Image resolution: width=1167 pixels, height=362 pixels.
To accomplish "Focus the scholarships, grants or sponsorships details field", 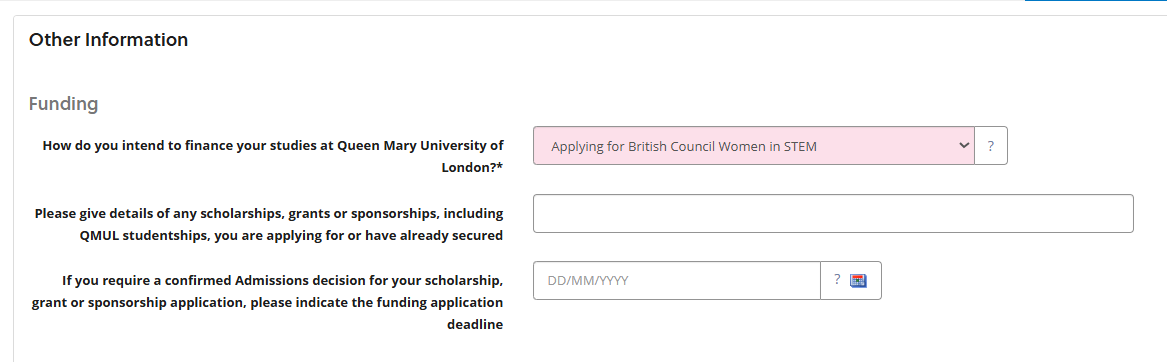I will (833, 214).
